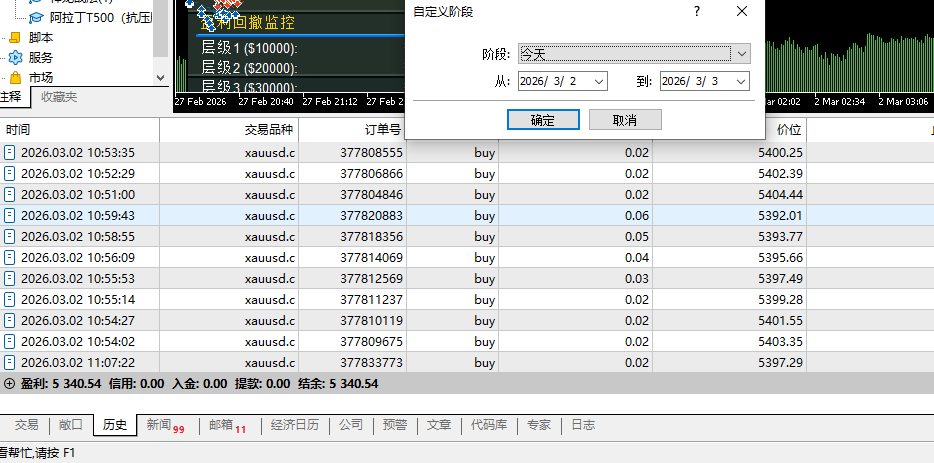This screenshot has height=463, width=934.
Task: Click the 取消 button
Action: 625,120
